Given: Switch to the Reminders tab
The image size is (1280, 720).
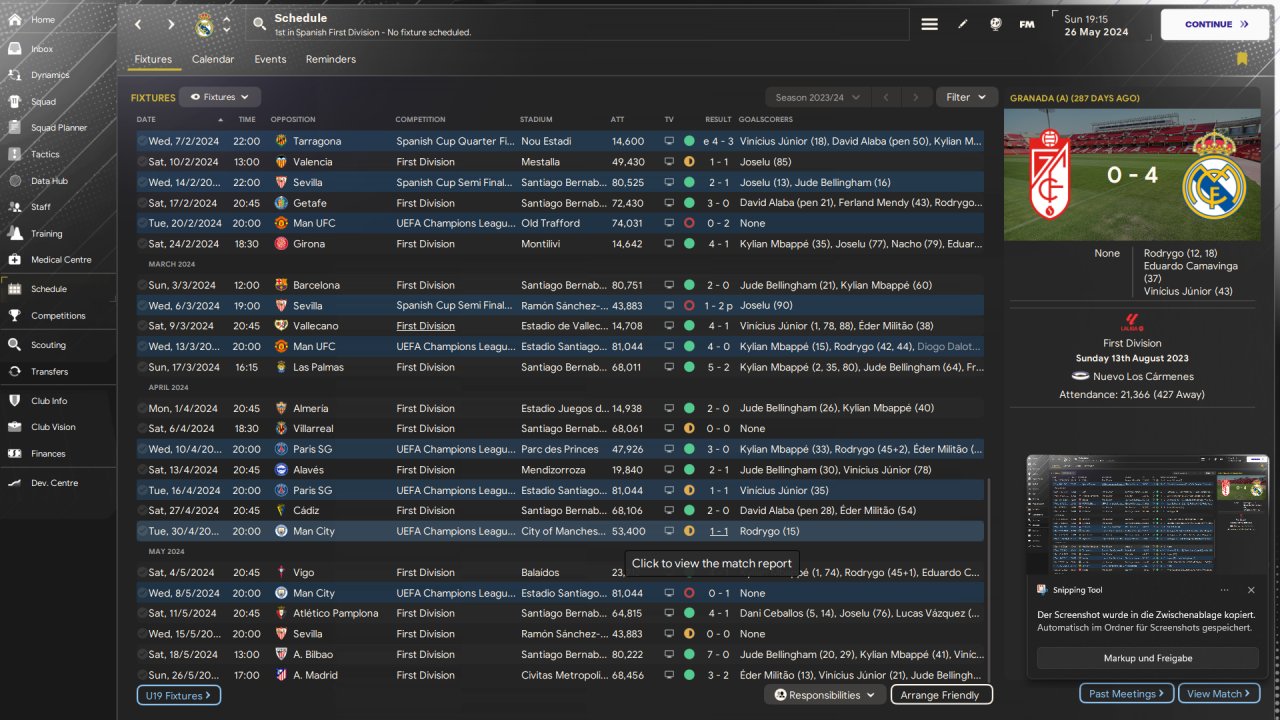Looking at the screenshot, I should coord(331,59).
